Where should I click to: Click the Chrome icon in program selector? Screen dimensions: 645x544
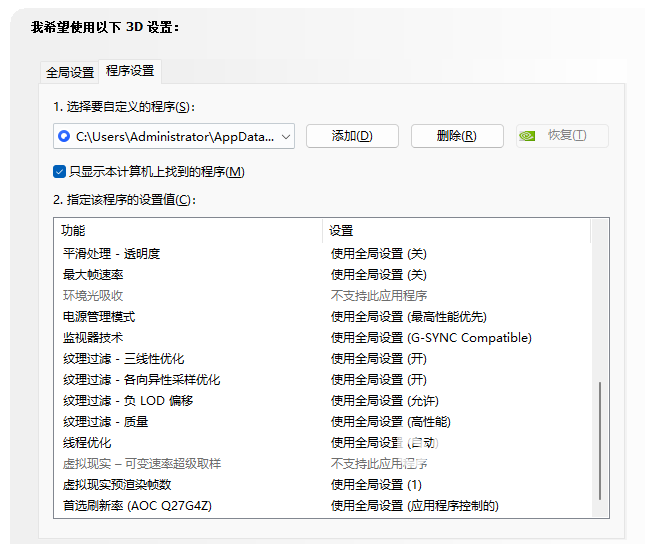[65, 136]
